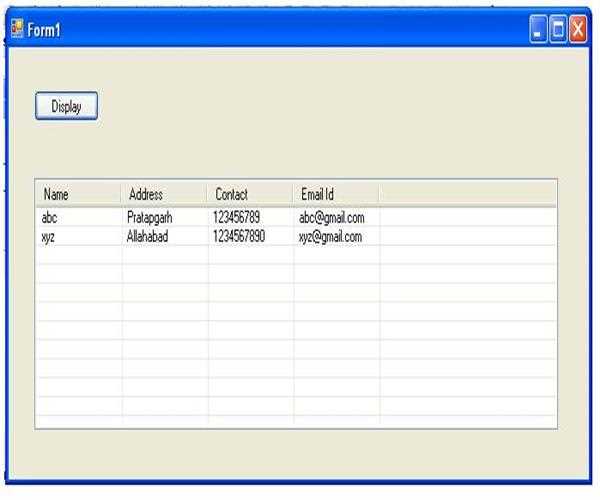The image size is (600, 500).
Task: Close the Form1 window
Action: (578, 30)
